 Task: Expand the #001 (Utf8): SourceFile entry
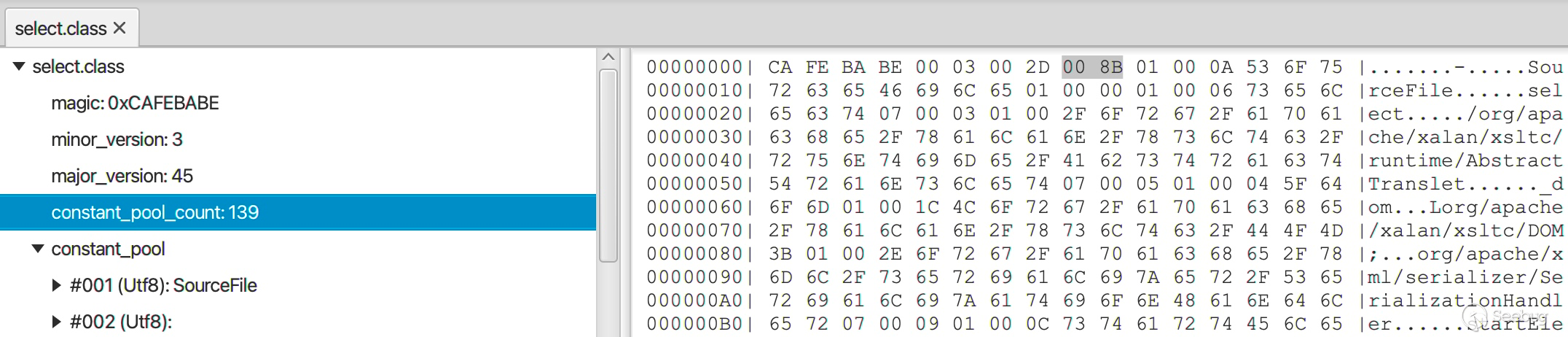tap(57, 285)
